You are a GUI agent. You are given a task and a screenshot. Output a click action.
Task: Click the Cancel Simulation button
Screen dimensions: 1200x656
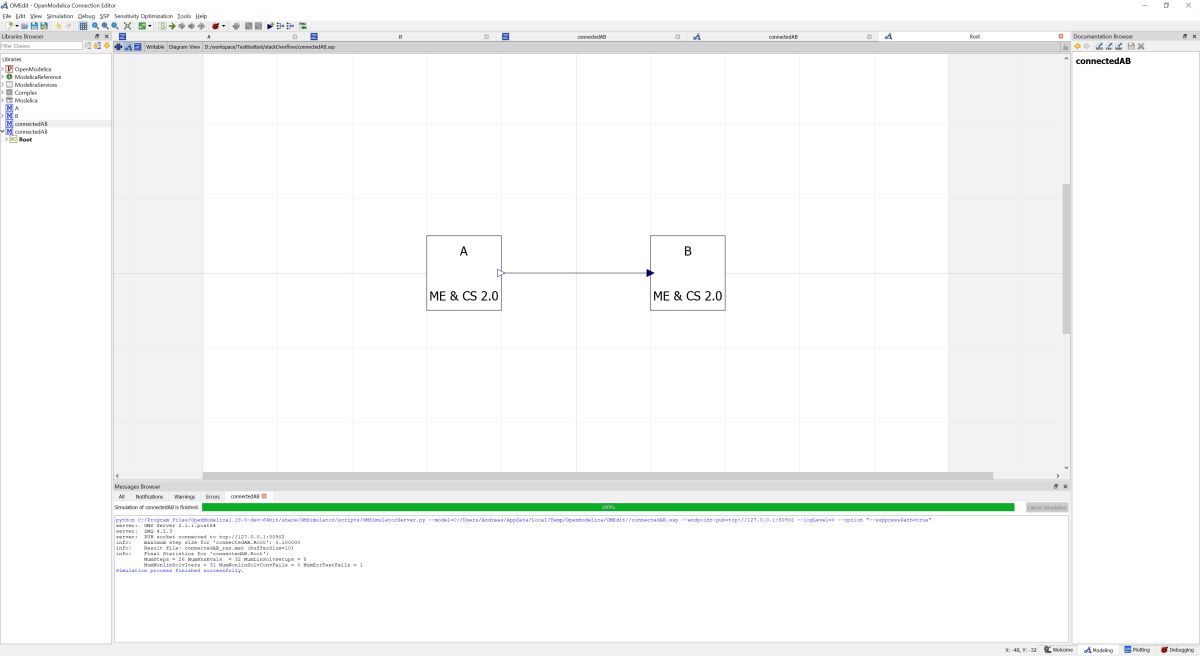pyautogui.click(x=1047, y=507)
